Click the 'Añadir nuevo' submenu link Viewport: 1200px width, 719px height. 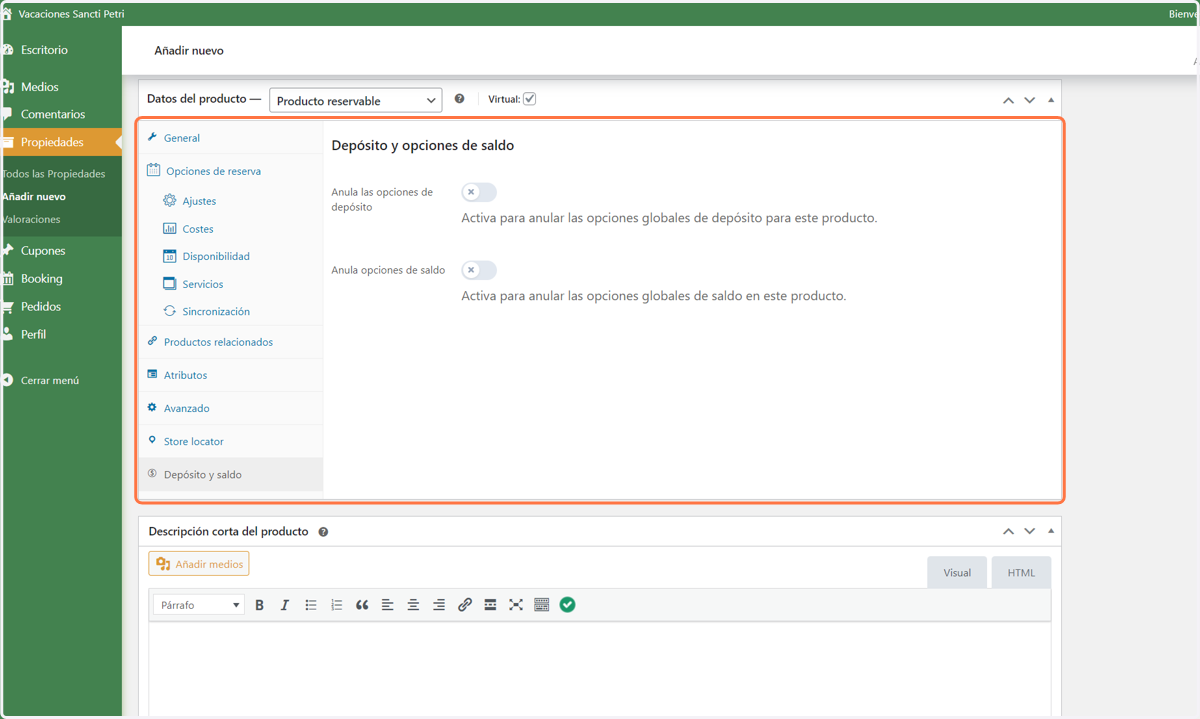(34, 197)
